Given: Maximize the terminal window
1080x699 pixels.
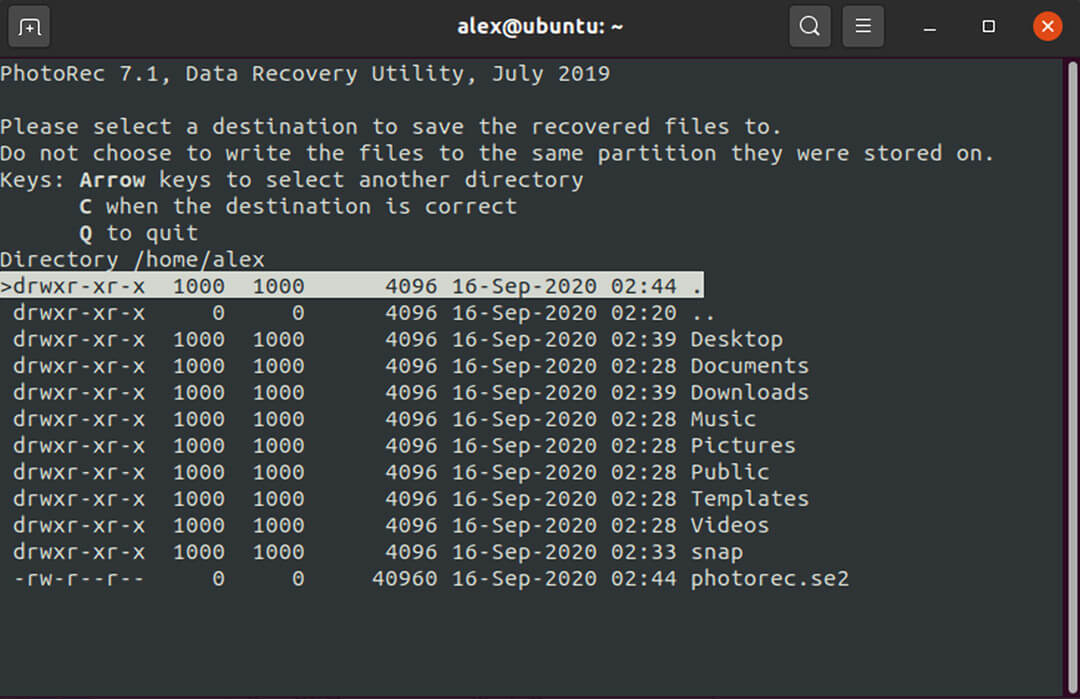Looking at the screenshot, I should point(988,27).
